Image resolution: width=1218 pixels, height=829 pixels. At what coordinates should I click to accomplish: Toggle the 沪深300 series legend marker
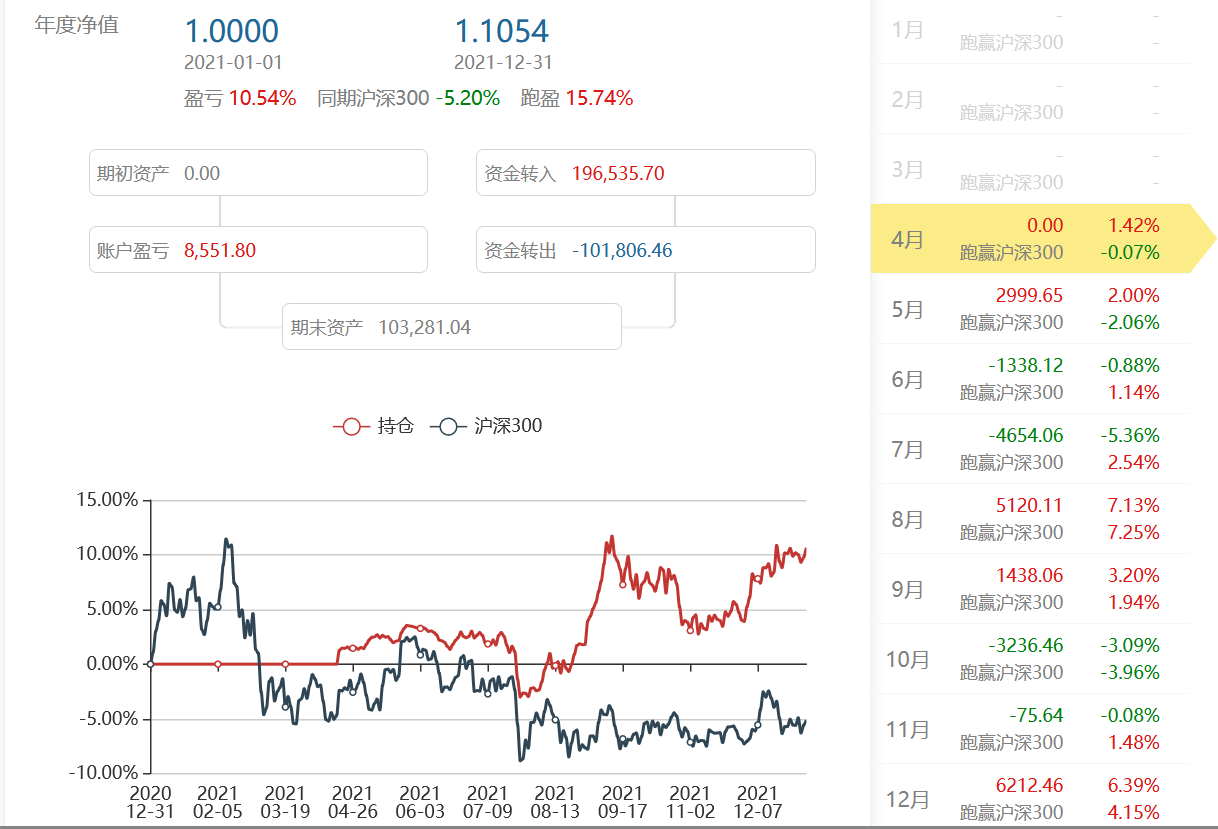[447, 426]
